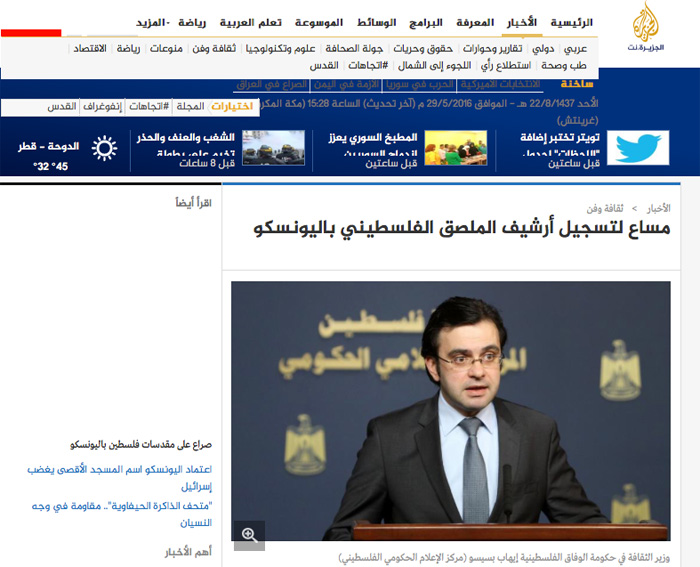This screenshot has height=567, width=700.
Task: Open القدس in the news submenu
Action: click(x=324, y=66)
